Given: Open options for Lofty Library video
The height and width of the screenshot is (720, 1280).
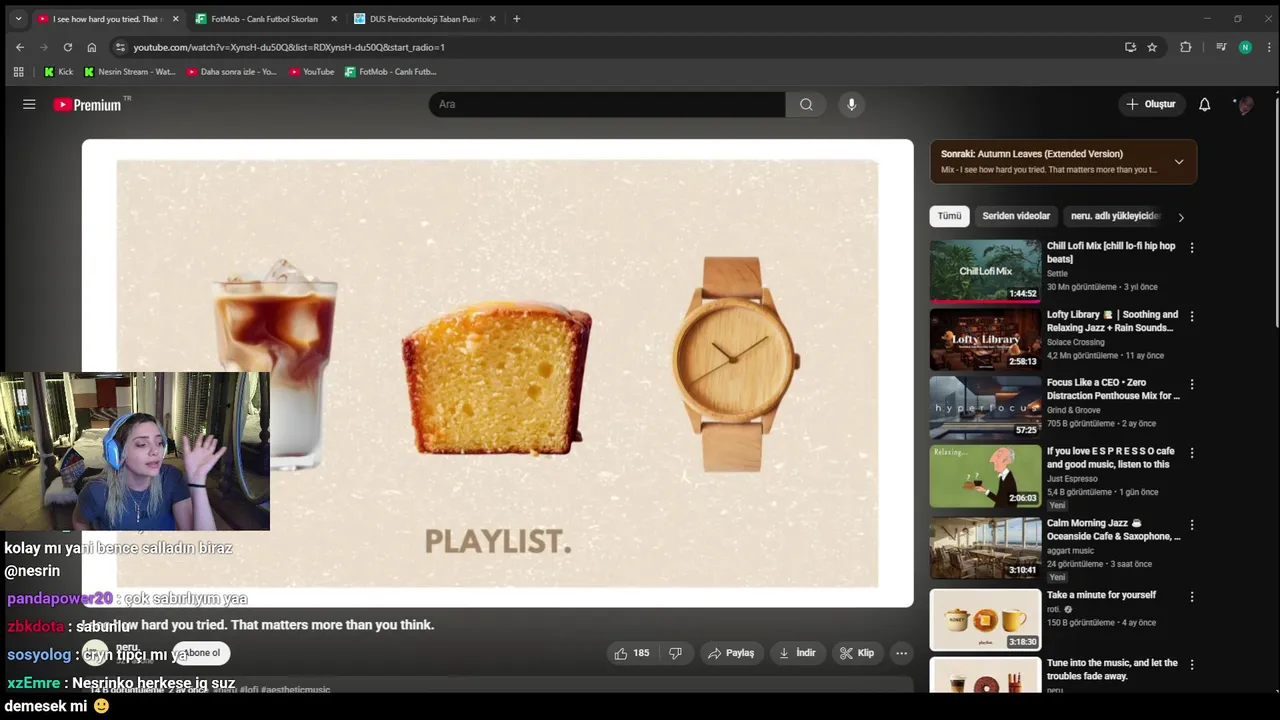Looking at the screenshot, I should (x=1191, y=316).
